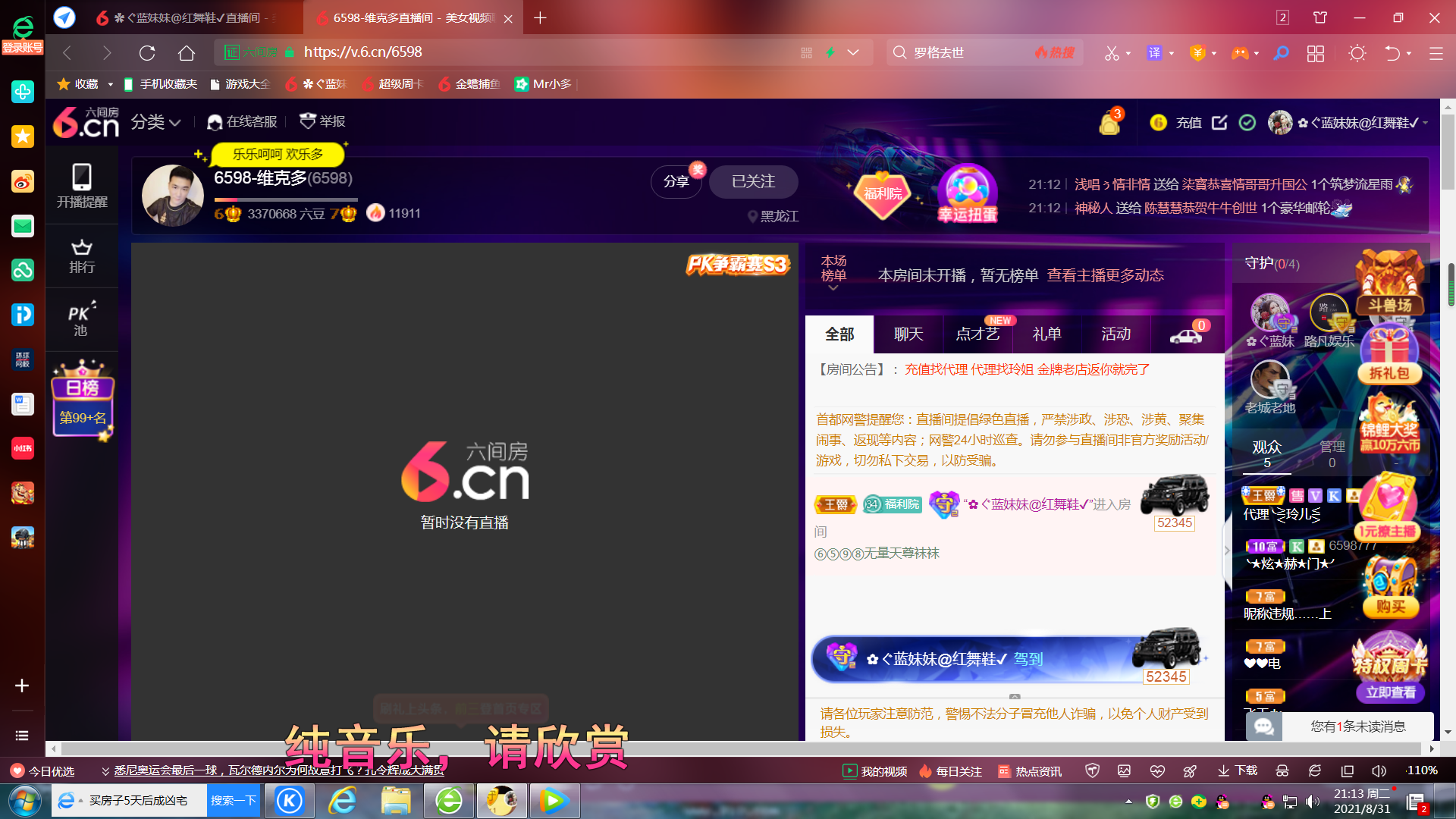Click the browser home button

pos(187,52)
